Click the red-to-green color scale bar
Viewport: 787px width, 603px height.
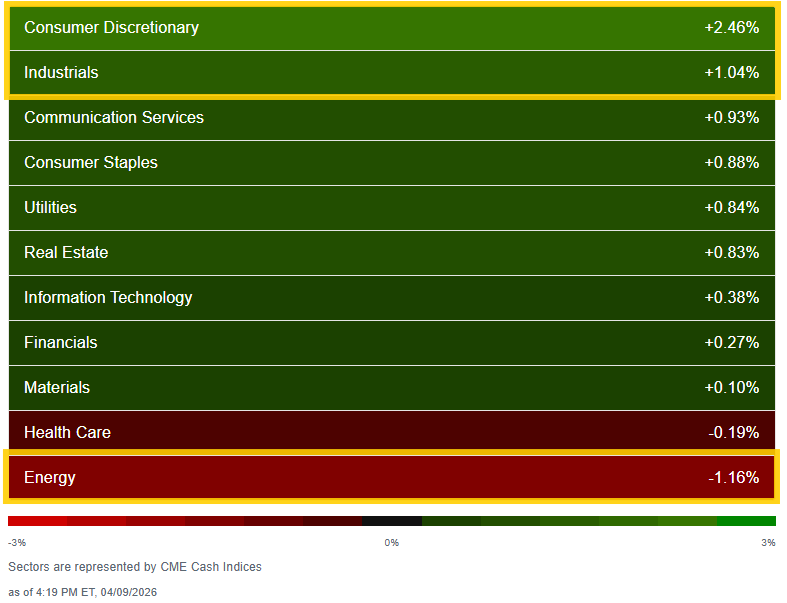pyautogui.click(x=392, y=521)
